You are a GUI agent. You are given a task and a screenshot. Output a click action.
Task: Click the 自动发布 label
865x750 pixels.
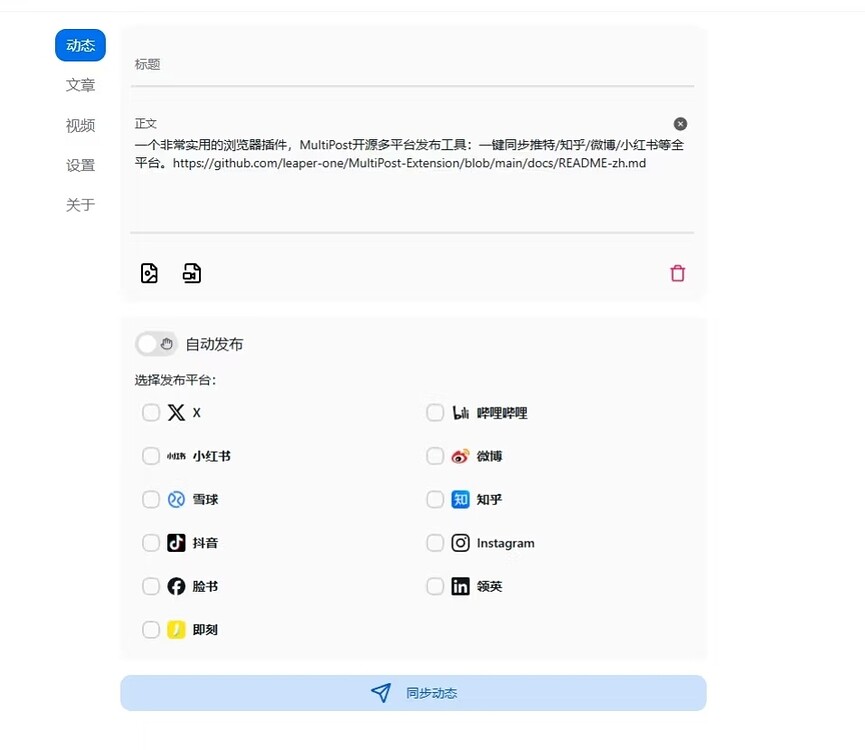pos(214,344)
